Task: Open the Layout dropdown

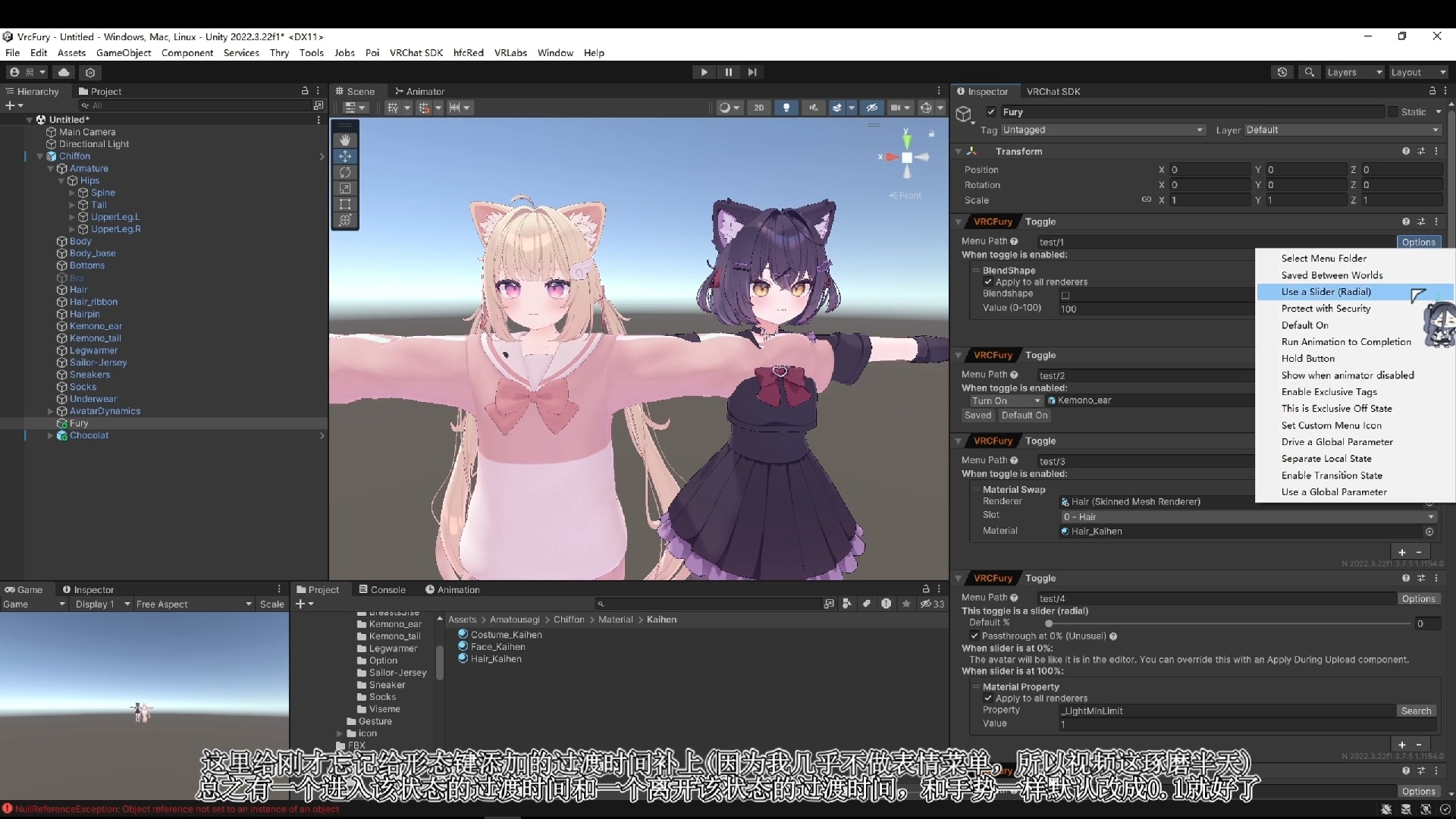Action: coord(1418,72)
